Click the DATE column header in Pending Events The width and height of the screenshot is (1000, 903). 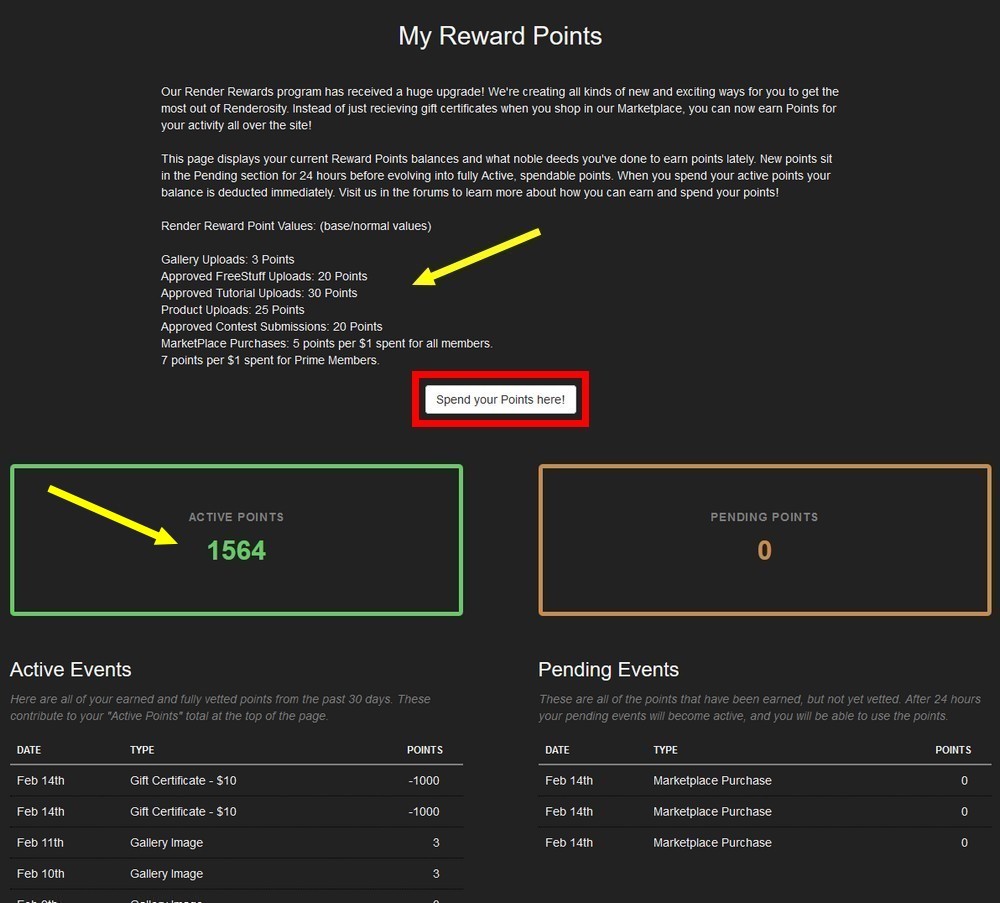pyautogui.click(x=557, y=750)
